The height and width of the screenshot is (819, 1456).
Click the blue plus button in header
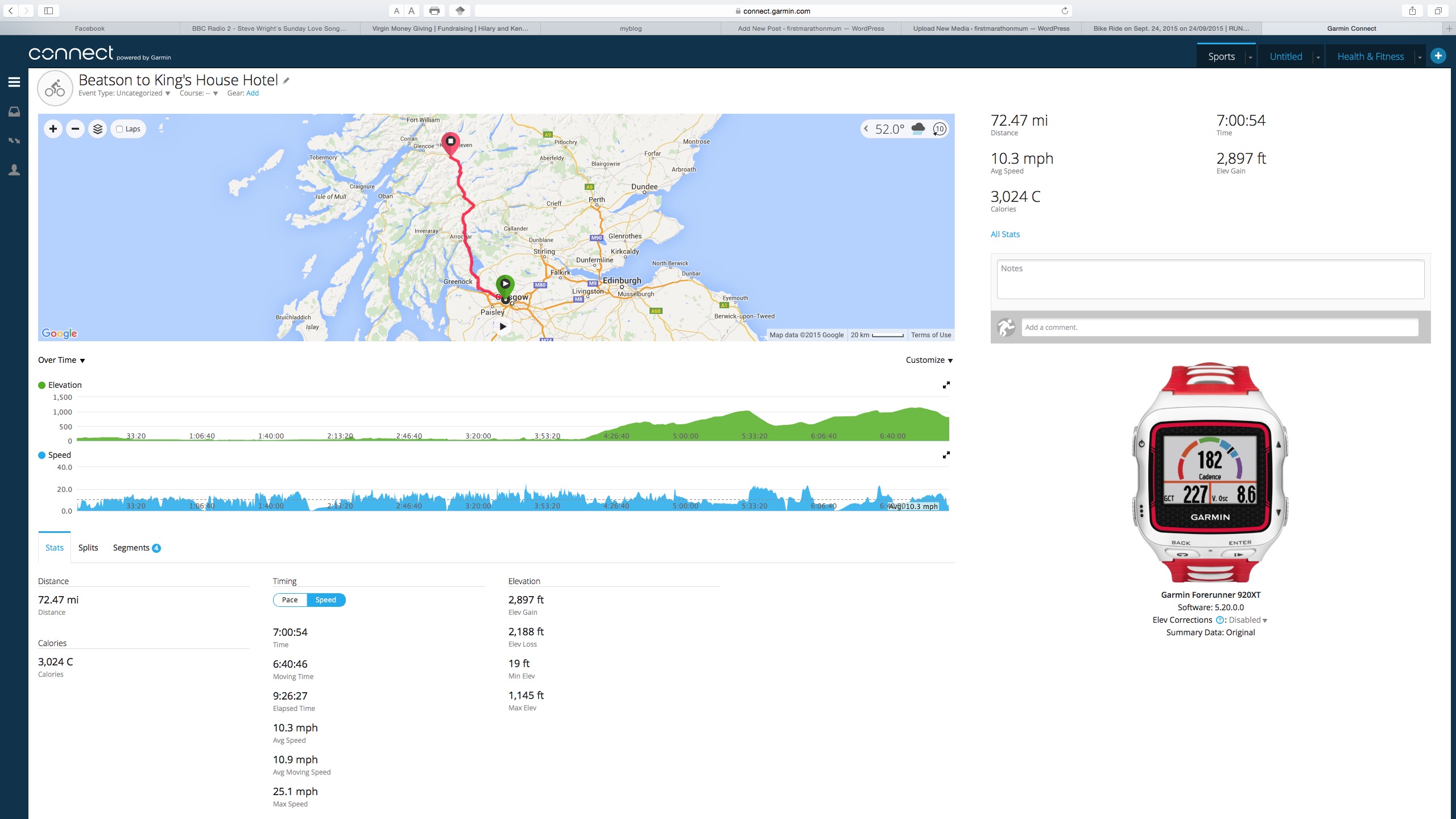point(1438,56)
